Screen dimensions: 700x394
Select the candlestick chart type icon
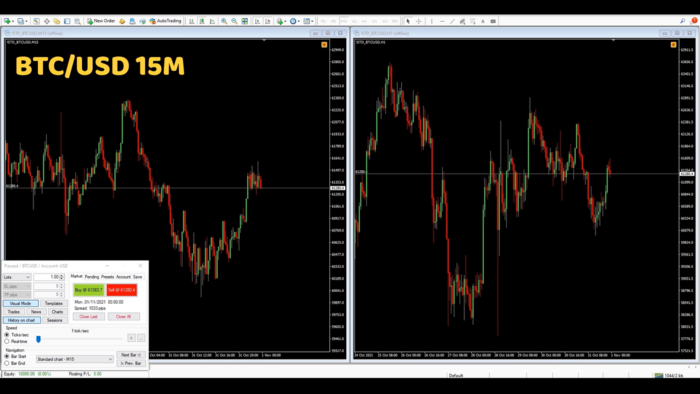pos(202,21)
